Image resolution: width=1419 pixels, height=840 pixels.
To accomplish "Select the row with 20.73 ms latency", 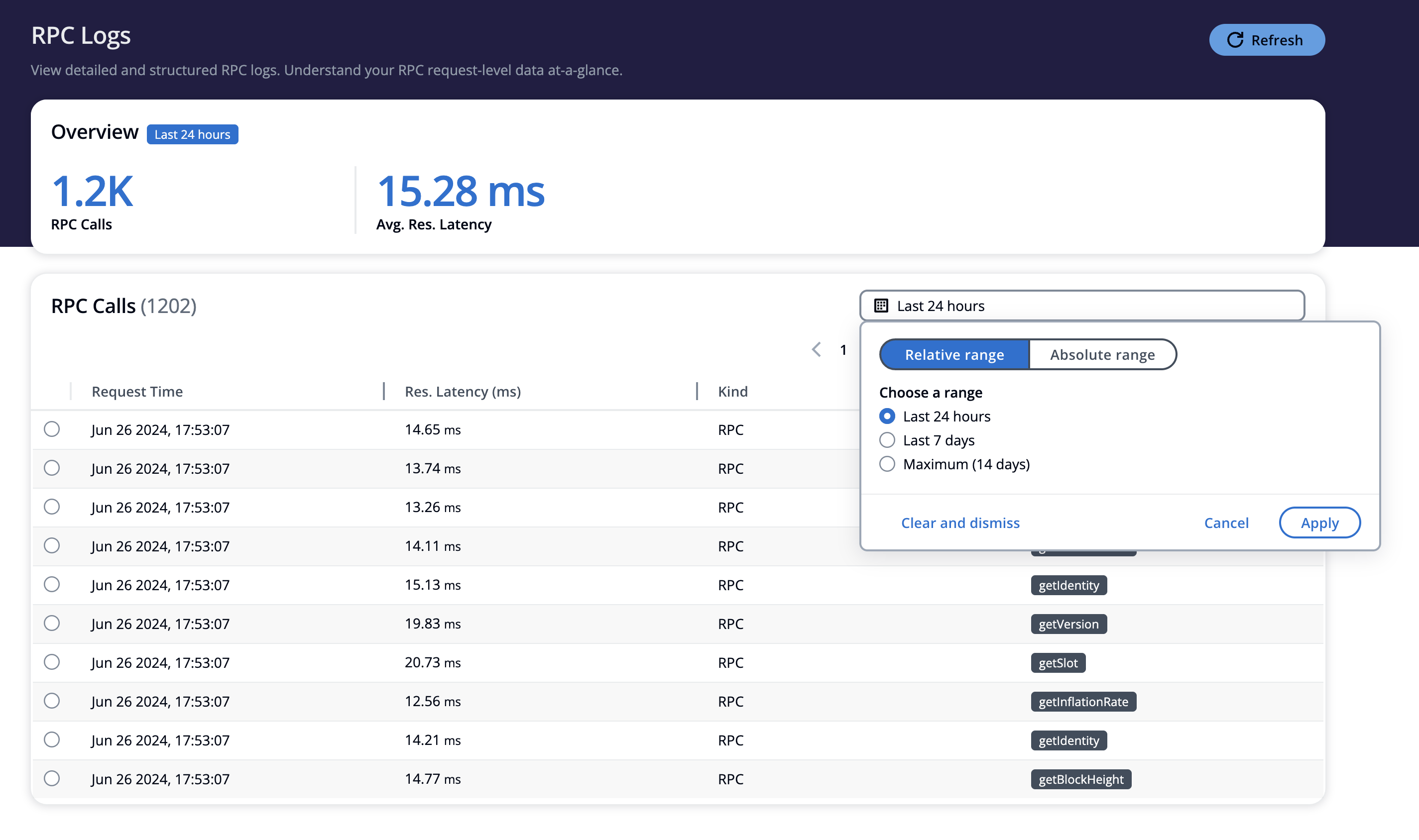I will click(x=51, y=662).
